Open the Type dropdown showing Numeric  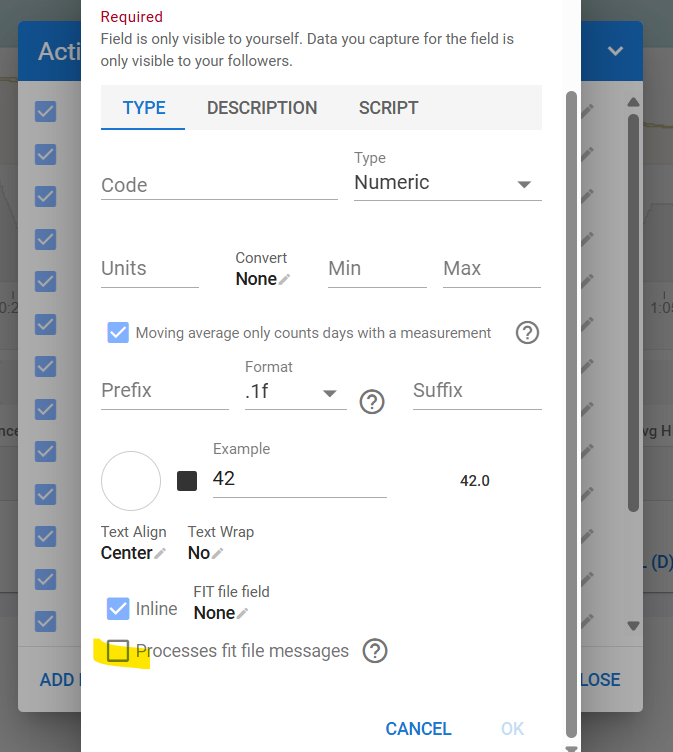447,183
